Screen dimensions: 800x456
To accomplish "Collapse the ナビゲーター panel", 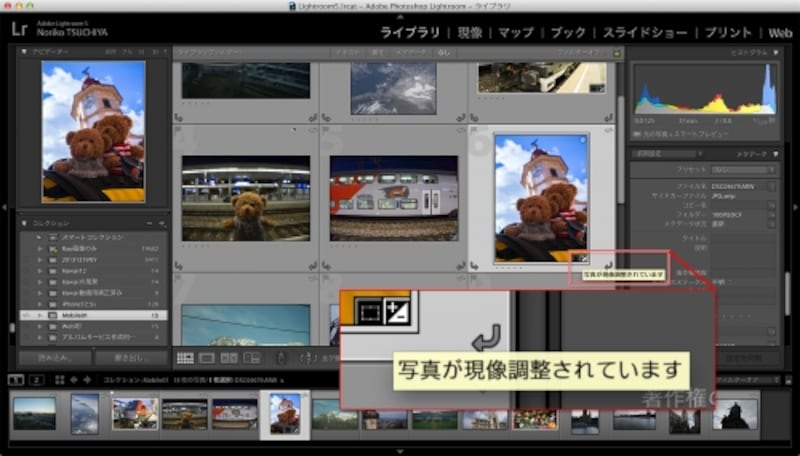I will click(24, 52).
